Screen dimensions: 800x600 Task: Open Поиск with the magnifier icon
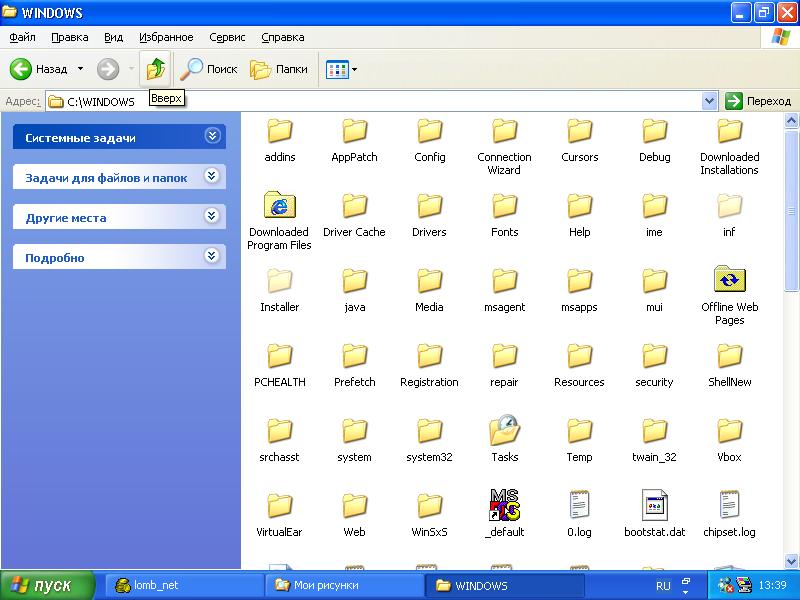208,69
